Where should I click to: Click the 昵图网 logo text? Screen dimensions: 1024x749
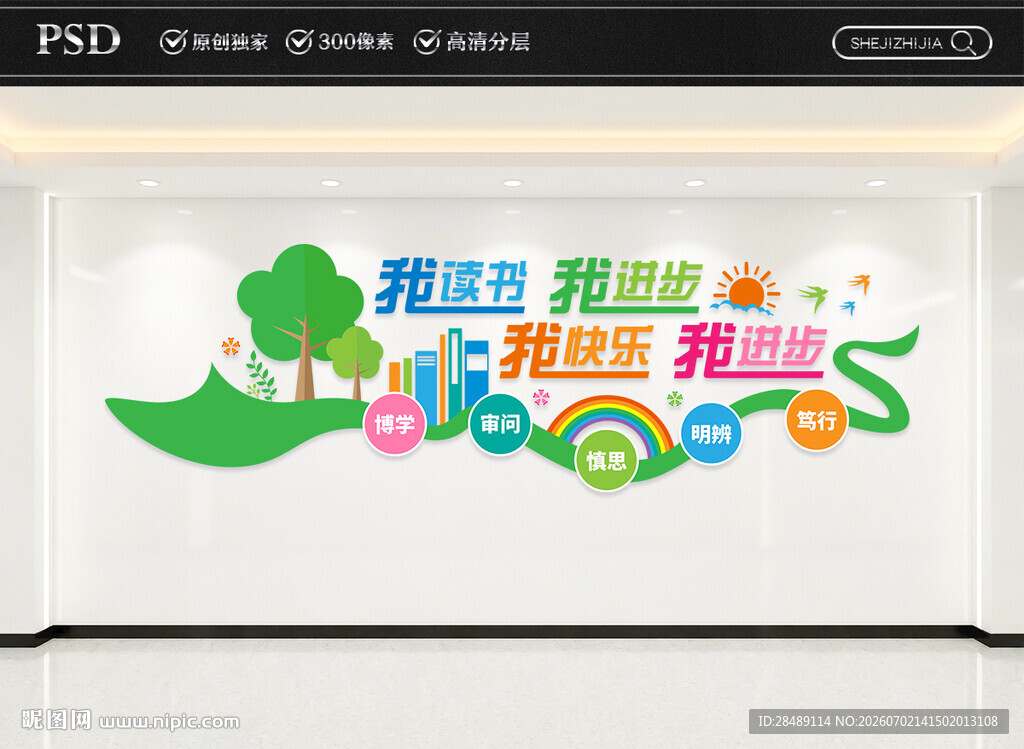coord(56,720)
